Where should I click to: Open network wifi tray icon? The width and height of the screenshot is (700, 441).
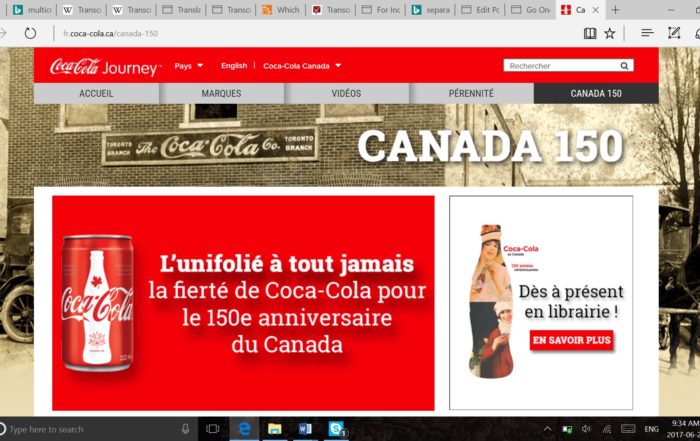pyautogui.click(x=606, y=429)
